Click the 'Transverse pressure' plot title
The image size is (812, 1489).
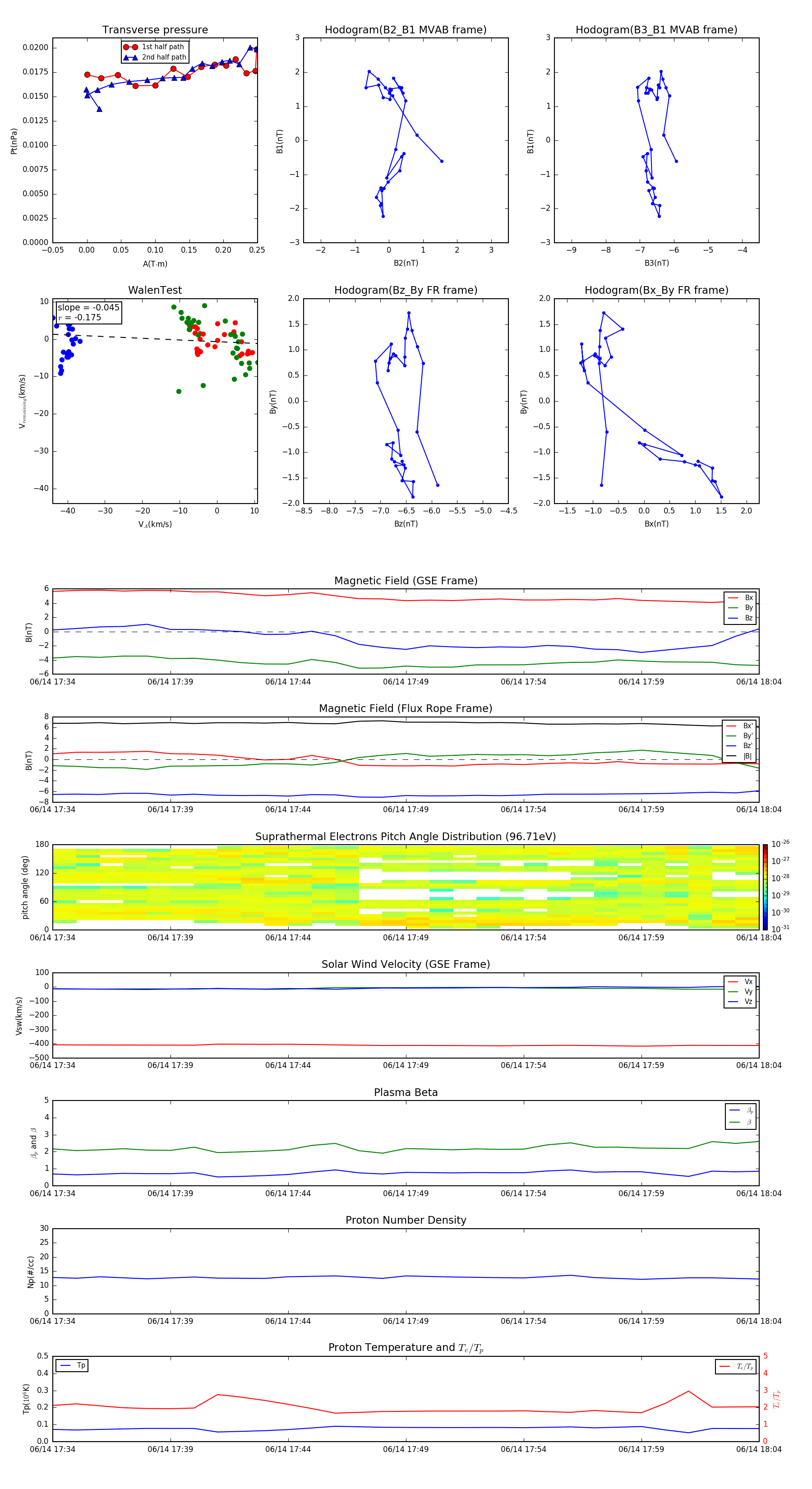[155, 30]
